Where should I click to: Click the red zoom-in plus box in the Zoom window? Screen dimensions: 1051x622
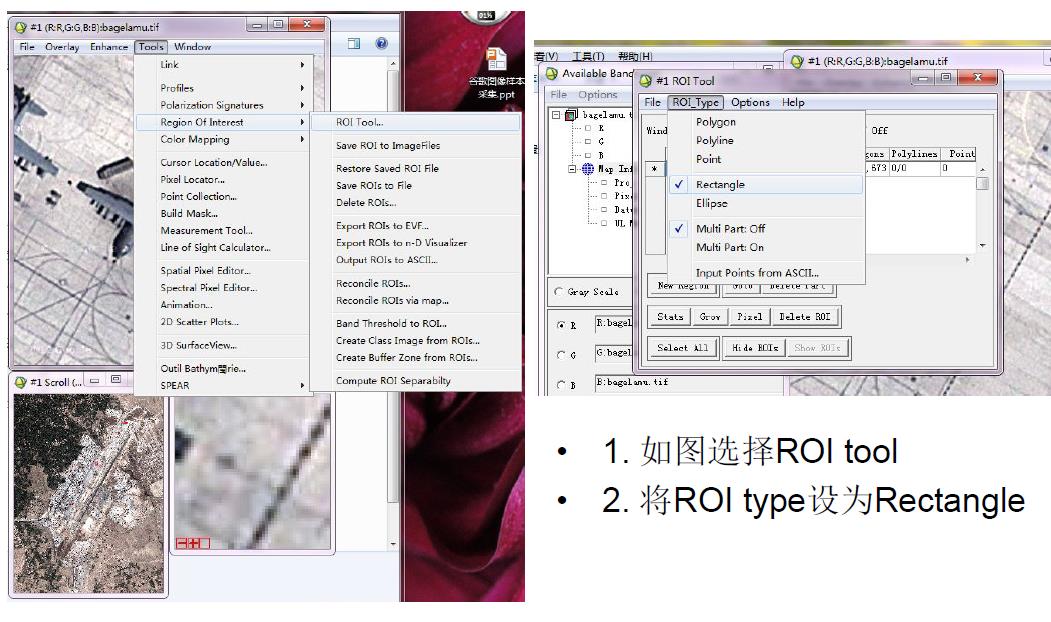[194, 543]
